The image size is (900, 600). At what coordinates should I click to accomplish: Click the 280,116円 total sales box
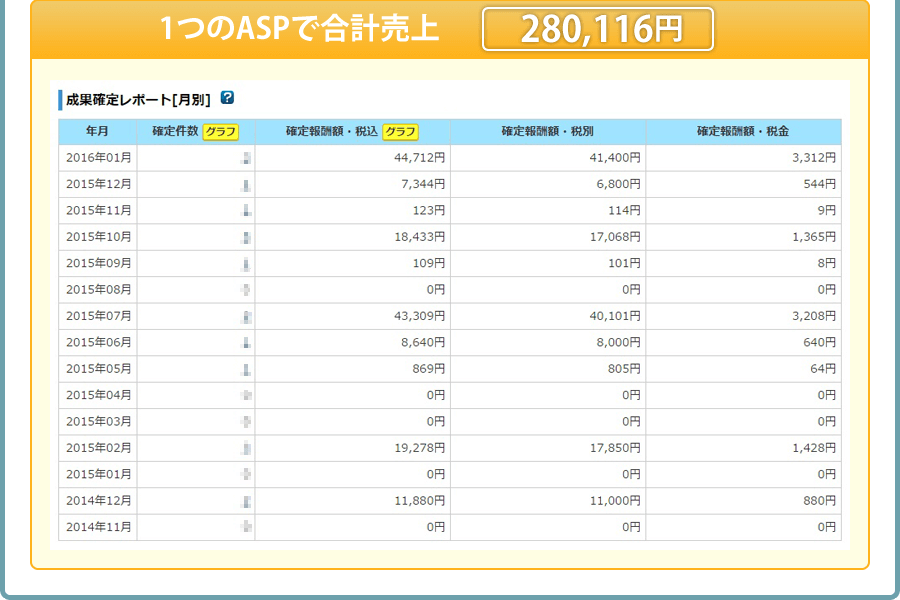(x=598, y=29)
